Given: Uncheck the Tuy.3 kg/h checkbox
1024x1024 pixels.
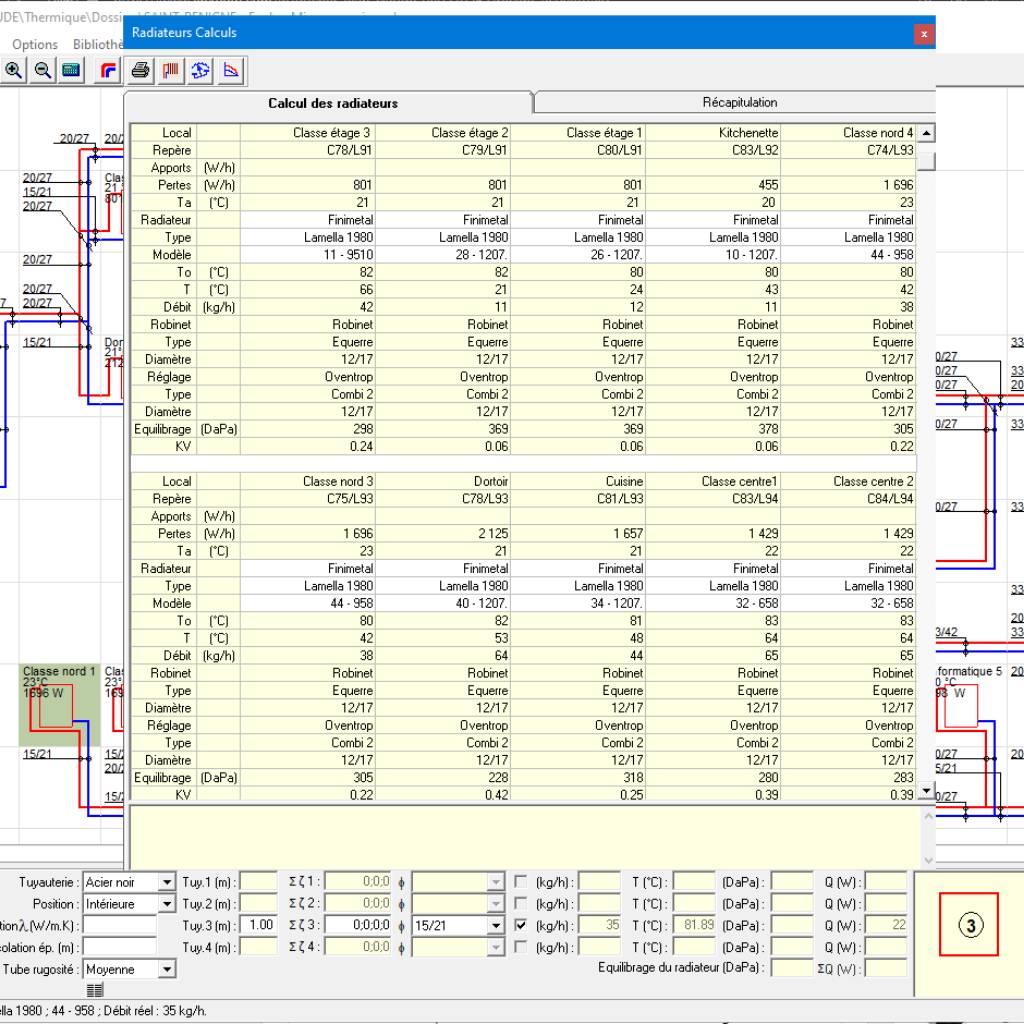Looking at the screenshot, I should (x=521, y=926).
